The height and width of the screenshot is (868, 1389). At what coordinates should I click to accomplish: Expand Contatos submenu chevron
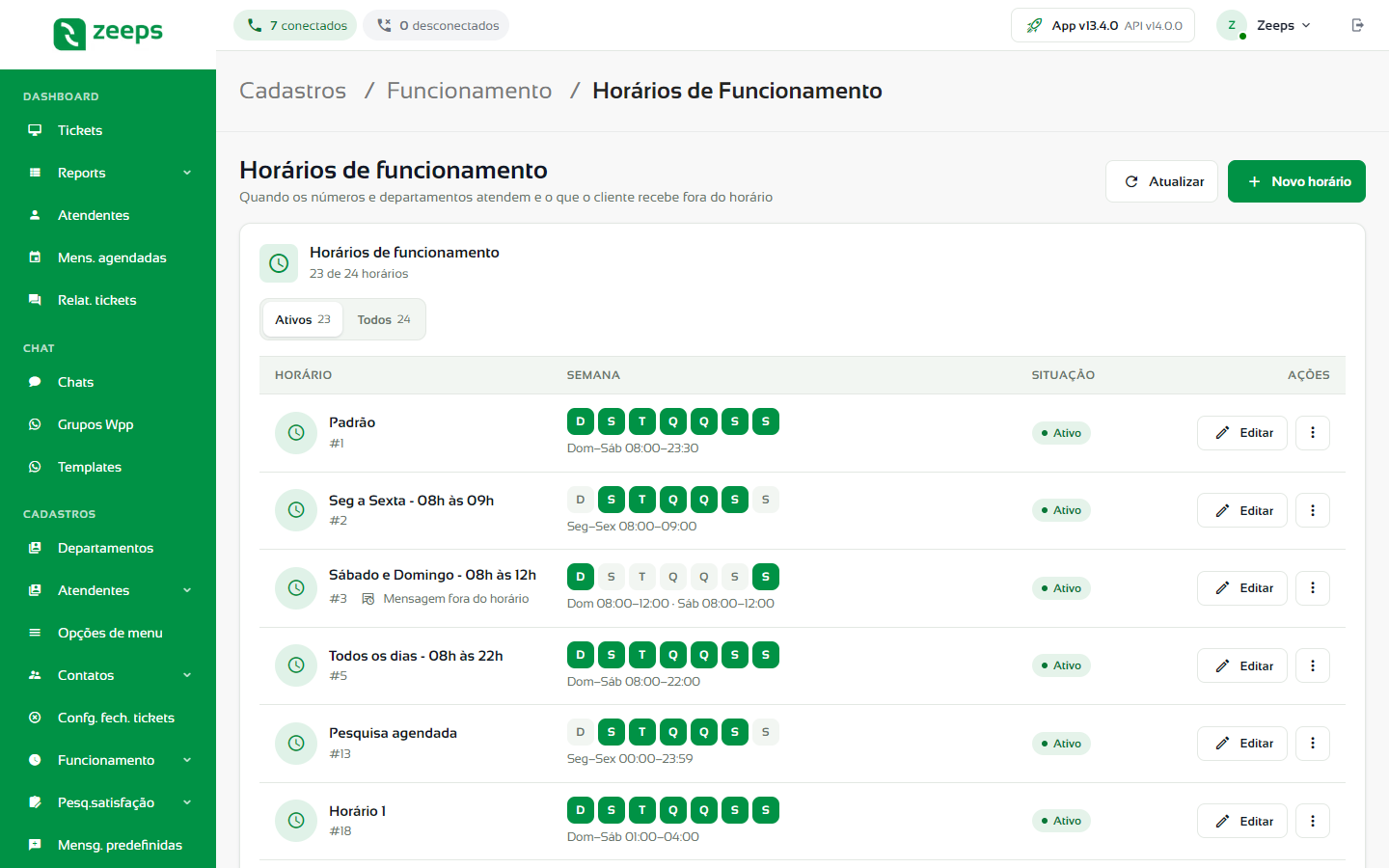pos(187,675)
